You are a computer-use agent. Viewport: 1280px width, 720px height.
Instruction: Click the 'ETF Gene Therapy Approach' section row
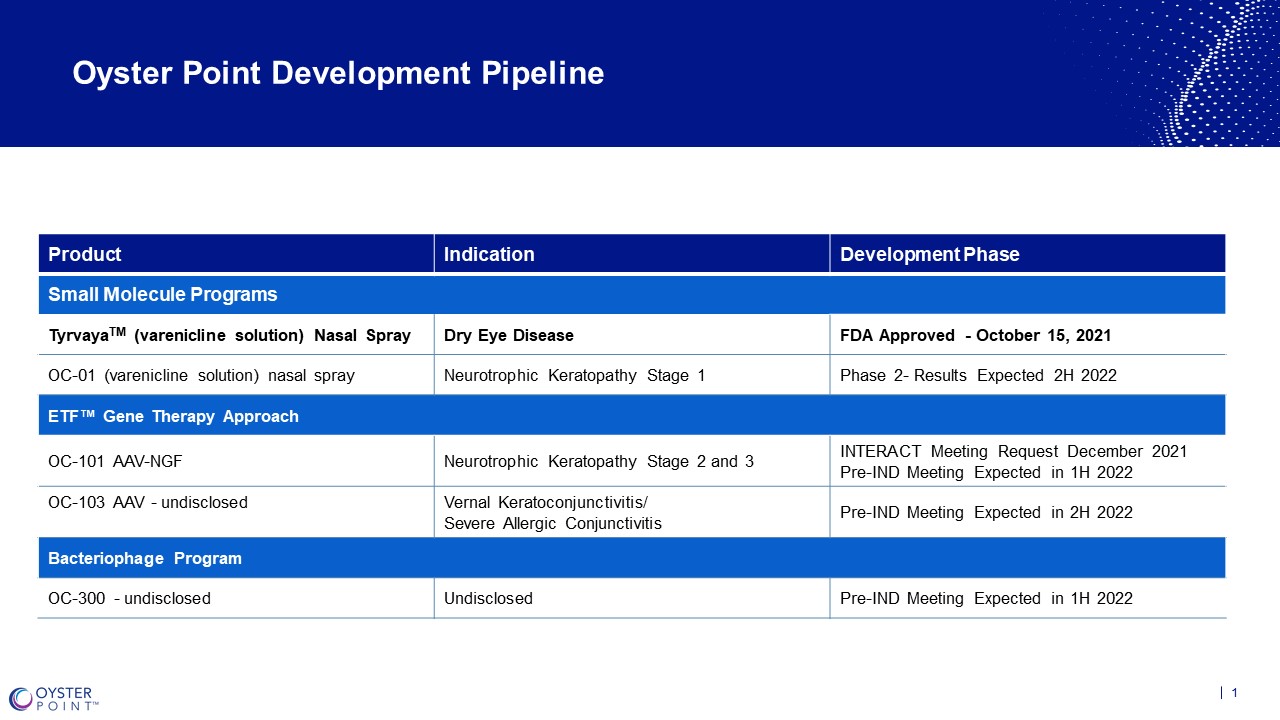(x=173, y=416)
